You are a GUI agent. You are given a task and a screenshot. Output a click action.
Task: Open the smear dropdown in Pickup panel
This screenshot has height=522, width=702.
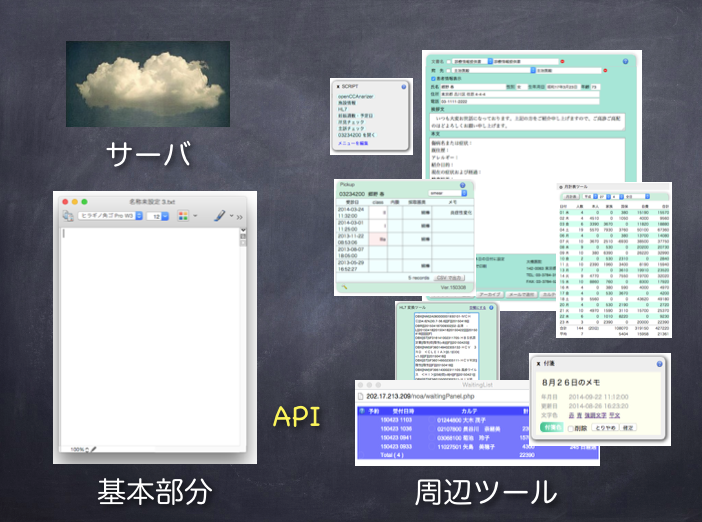coord(448,193)
